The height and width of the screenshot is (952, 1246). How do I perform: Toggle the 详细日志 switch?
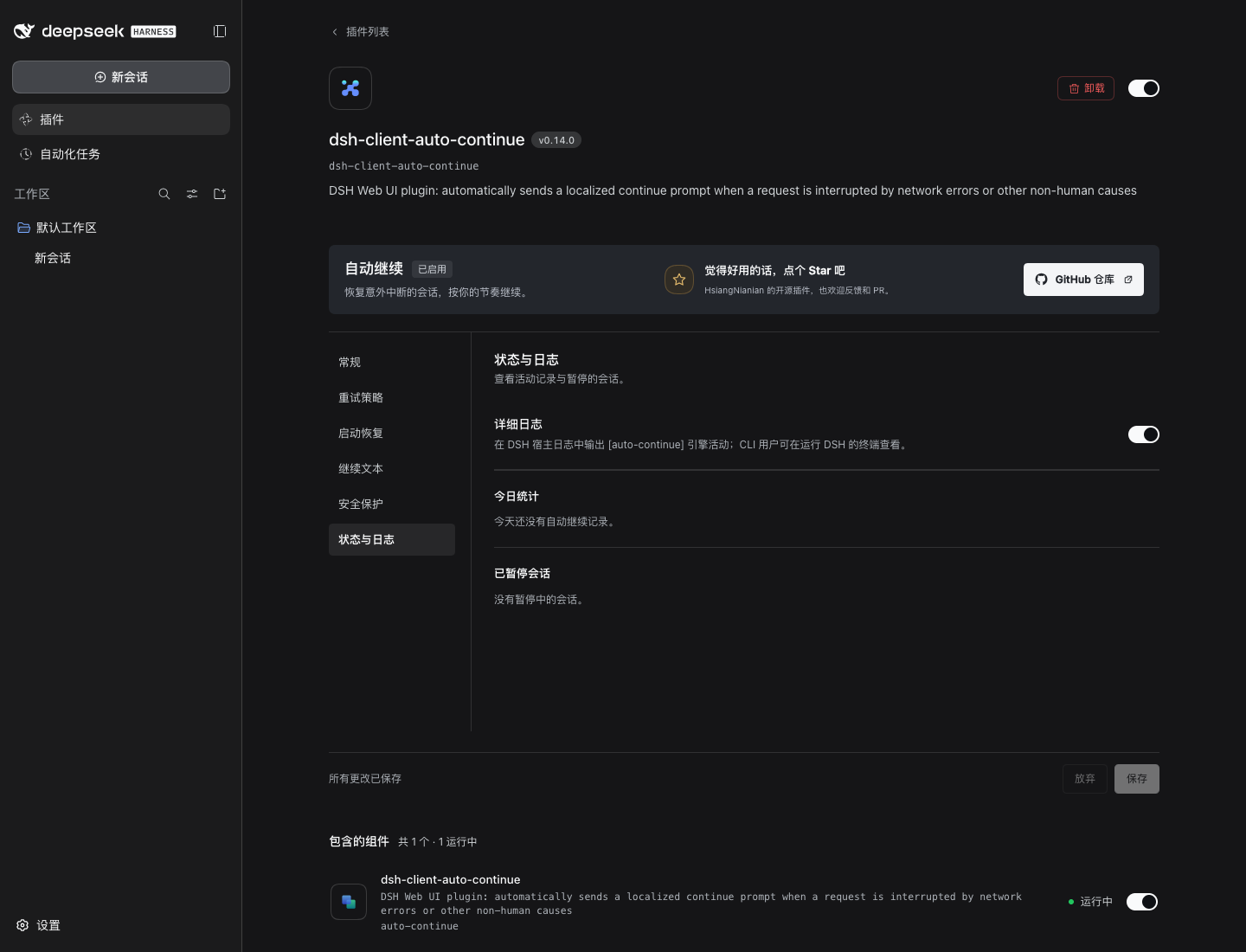pyautogui.click(x=1144, y=434)
